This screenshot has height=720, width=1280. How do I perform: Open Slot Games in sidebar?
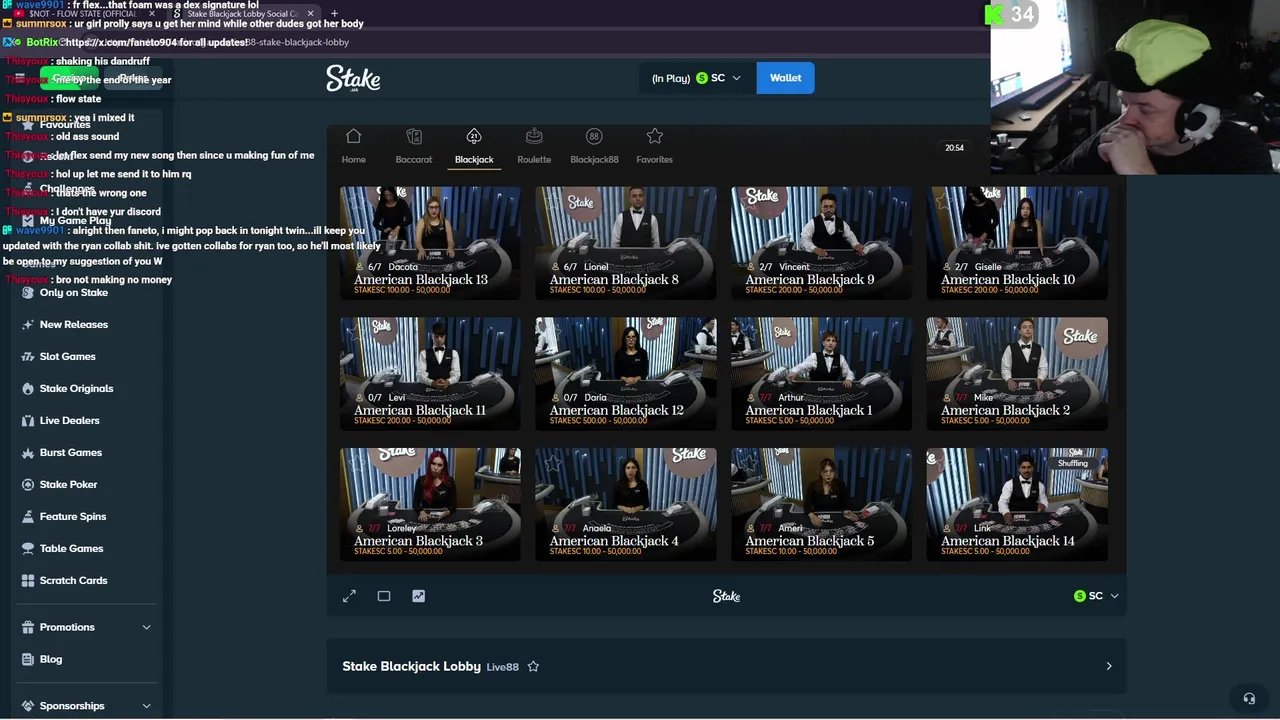[x=66, y=357]
